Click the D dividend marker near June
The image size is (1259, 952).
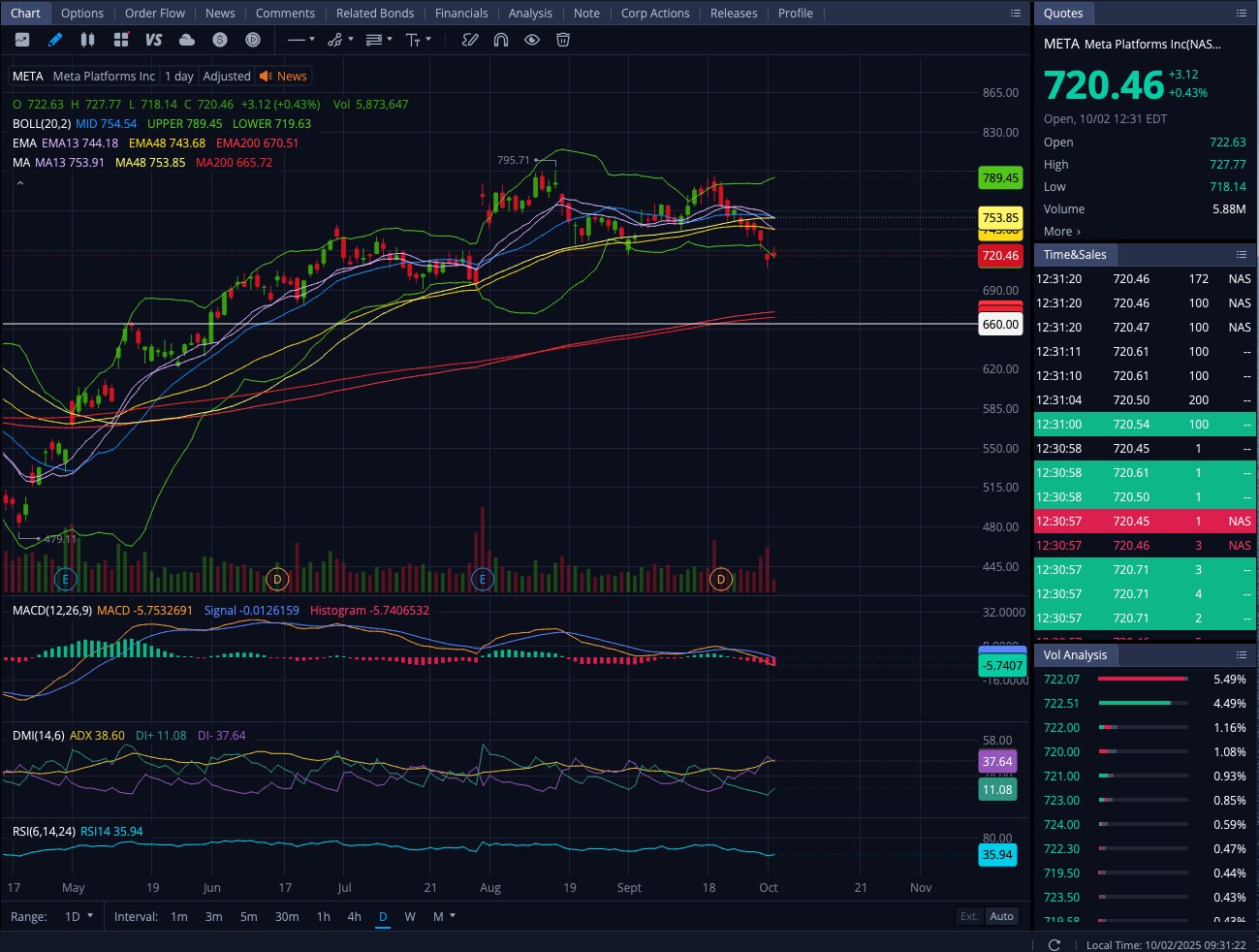point(277,580)
